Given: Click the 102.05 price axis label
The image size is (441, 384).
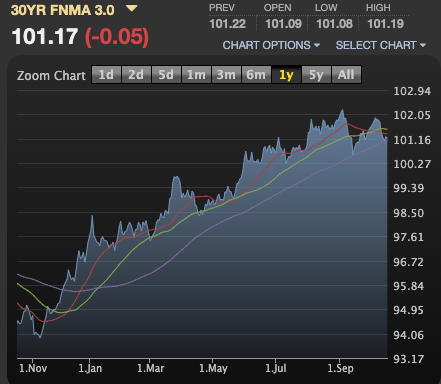Looking at the screenshot, I should 412,115.
